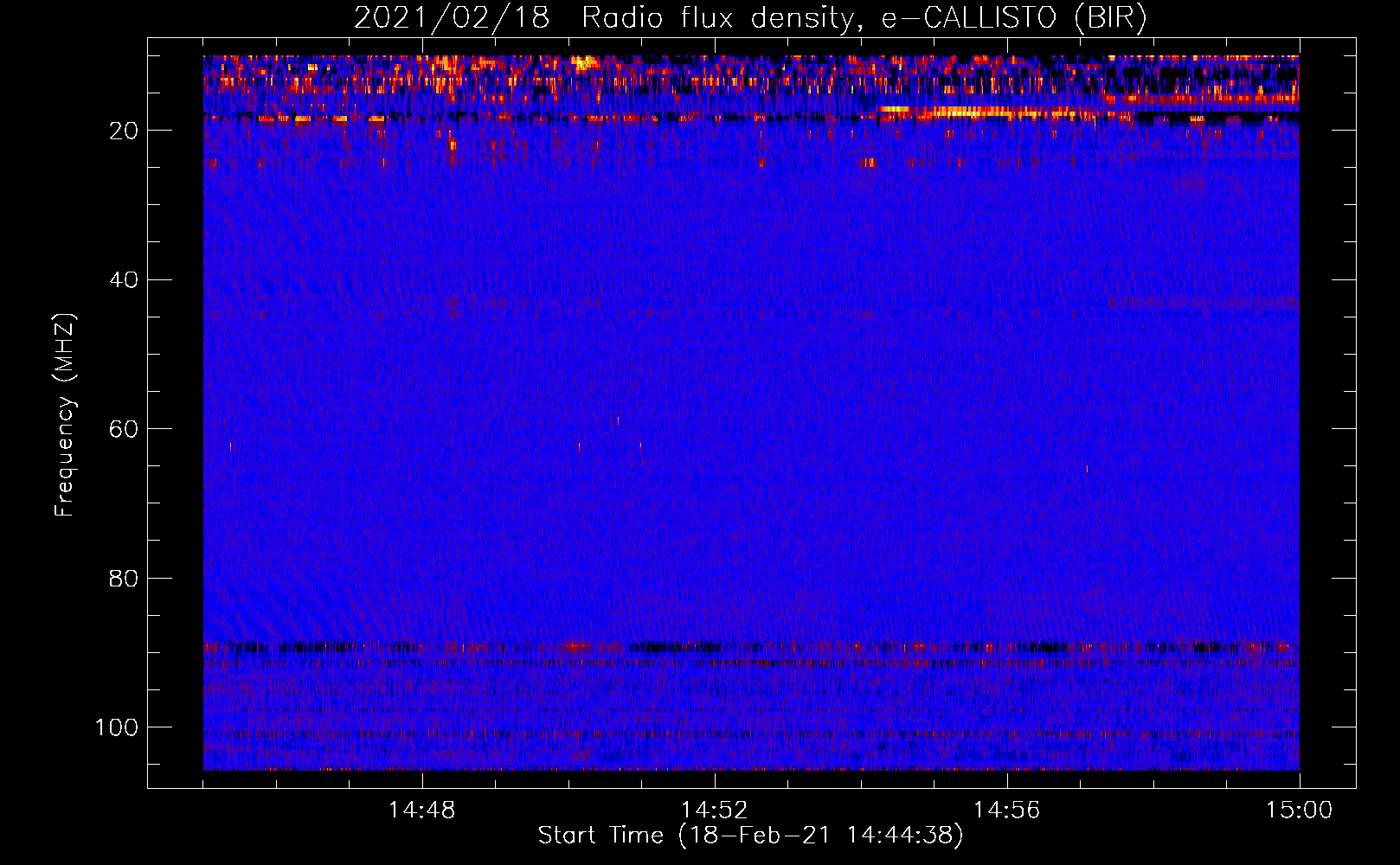
Task: Click the 20 MHz frequency tick label
Action: pyautogui.click(x=124, y=131)
